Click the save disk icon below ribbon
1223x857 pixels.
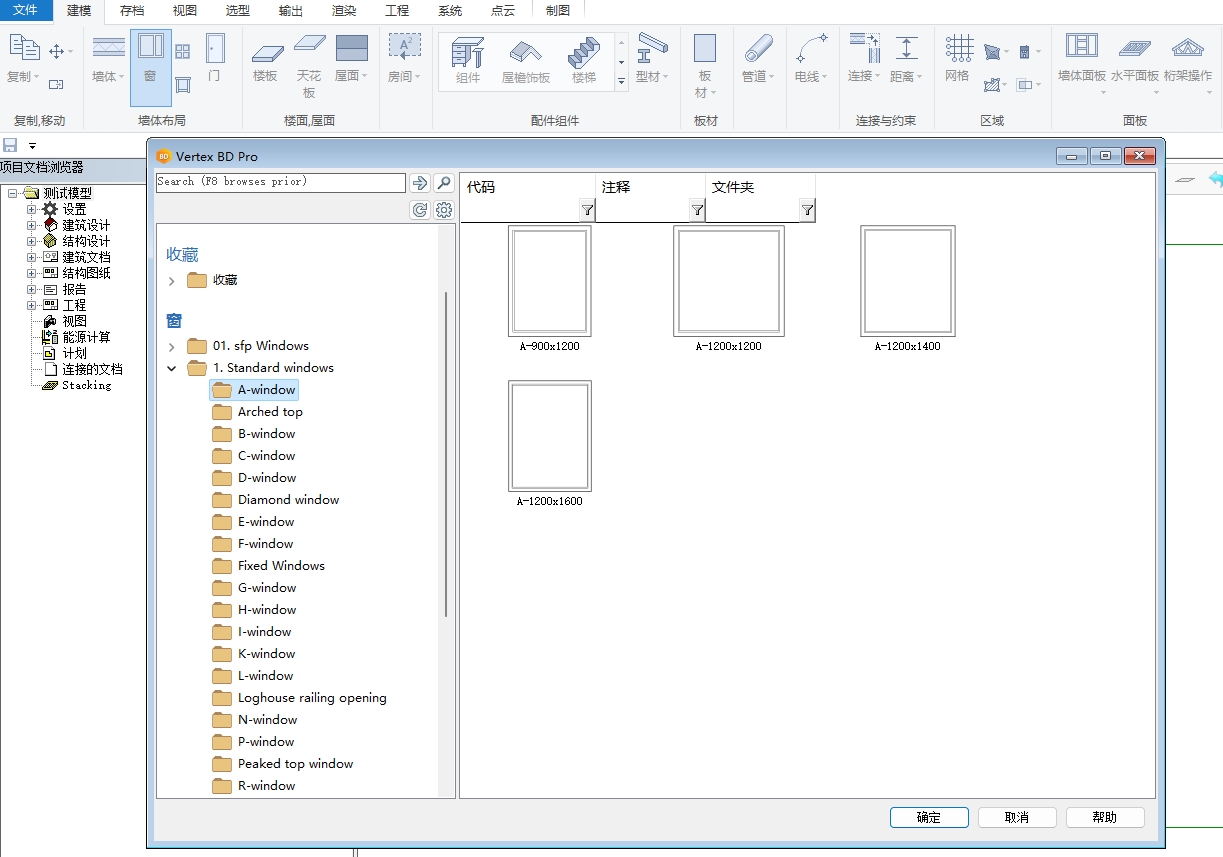pyautogui.click(x=10, y=146)
